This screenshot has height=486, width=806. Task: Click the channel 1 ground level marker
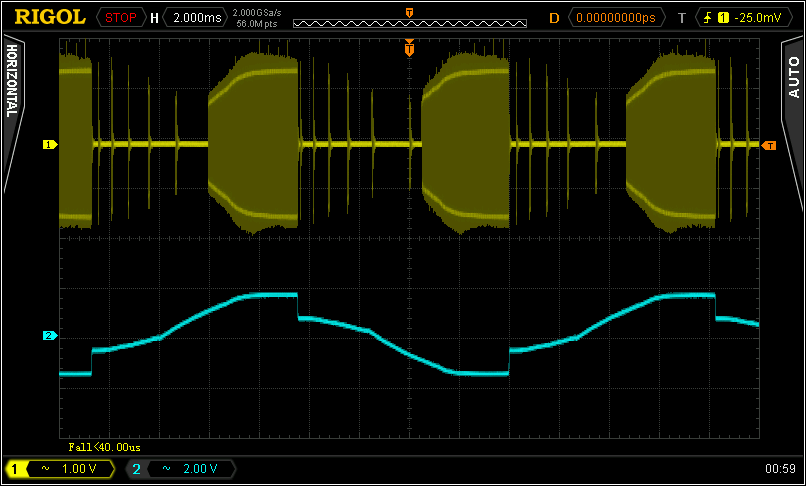point(50,145)
